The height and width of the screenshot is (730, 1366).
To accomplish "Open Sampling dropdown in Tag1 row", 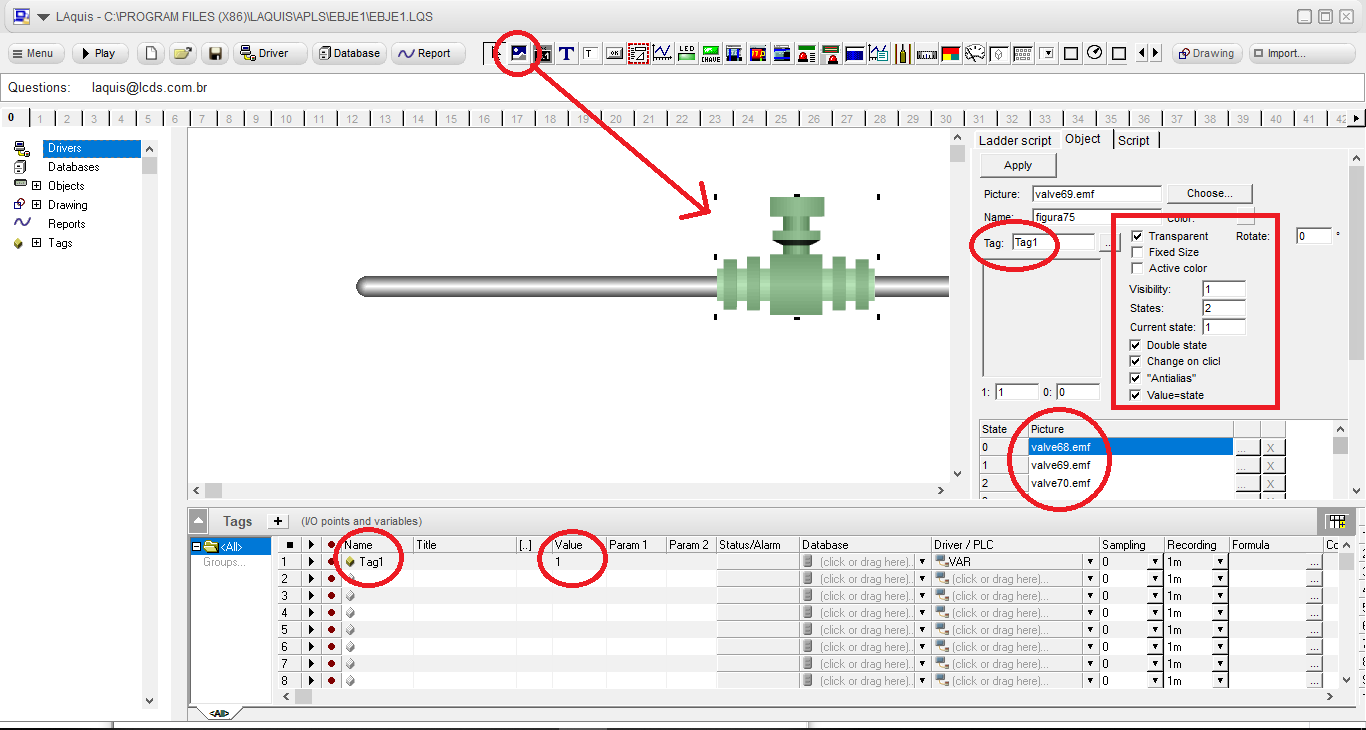I will 1155,562.
